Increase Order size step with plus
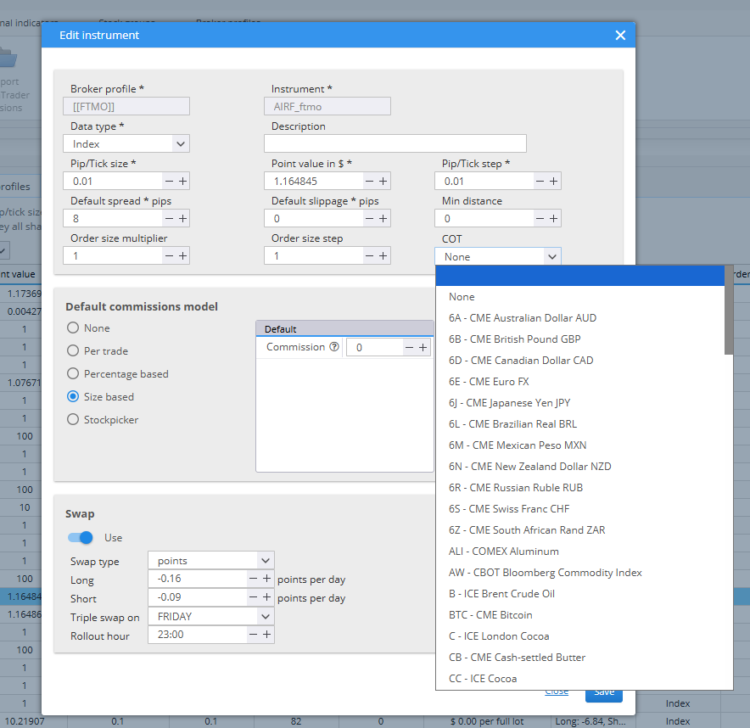Screen dimensions: 750x728 tap(383, 256)
